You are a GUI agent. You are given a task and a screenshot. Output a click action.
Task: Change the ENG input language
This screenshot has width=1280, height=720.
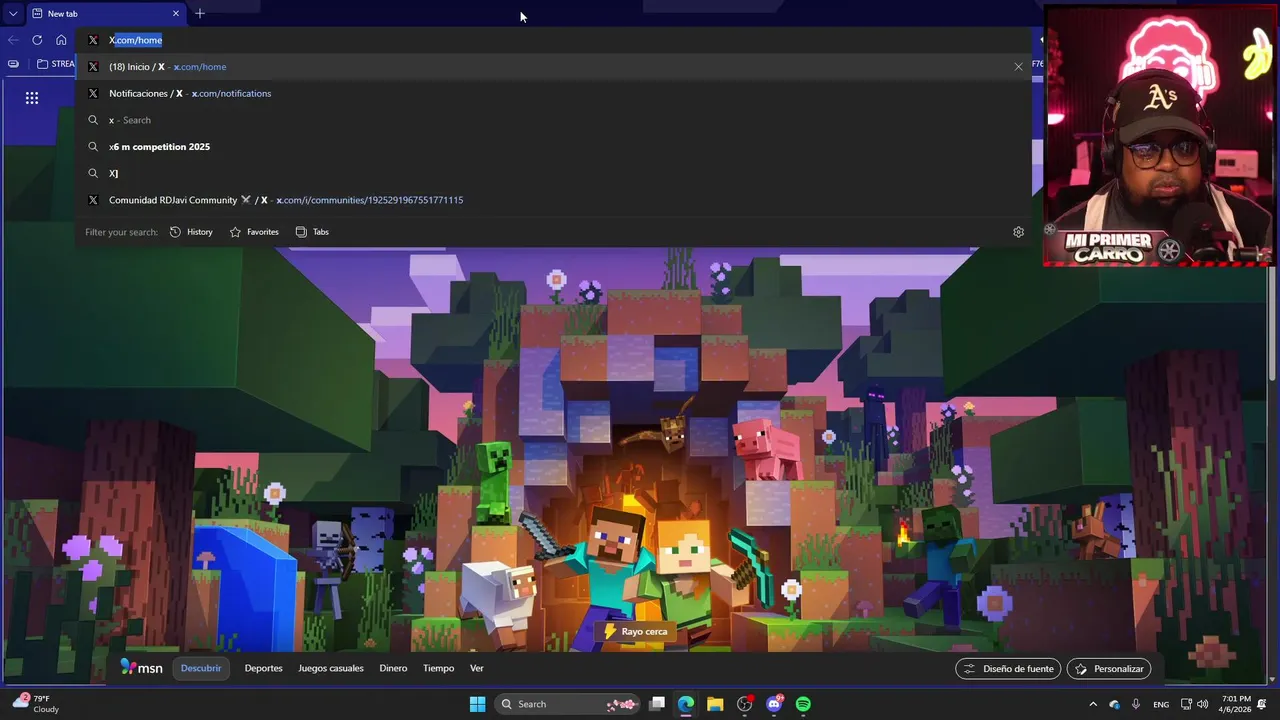[x=1161, y=704]
